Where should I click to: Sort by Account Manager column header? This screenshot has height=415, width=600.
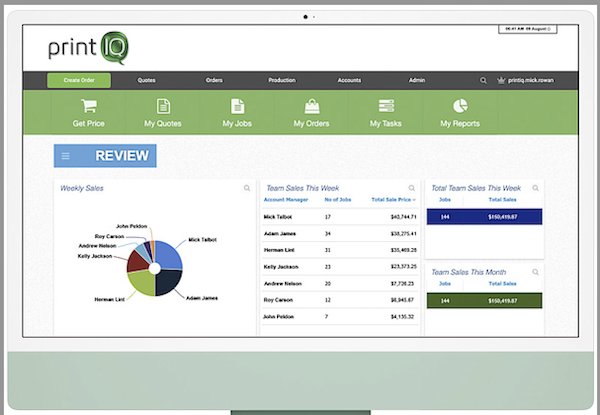(x=286, y=200)
